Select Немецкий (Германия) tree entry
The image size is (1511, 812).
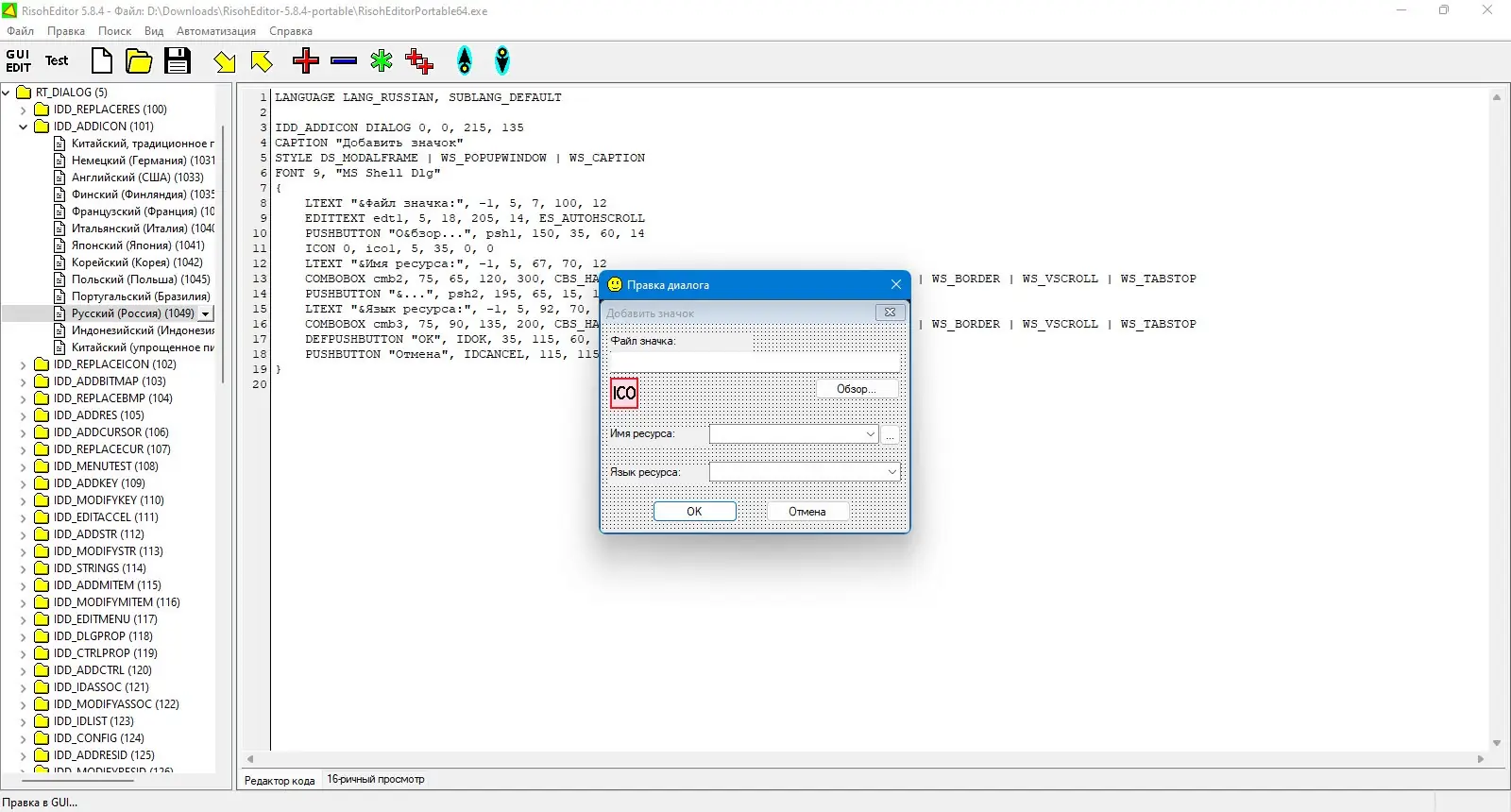[144, 161]
